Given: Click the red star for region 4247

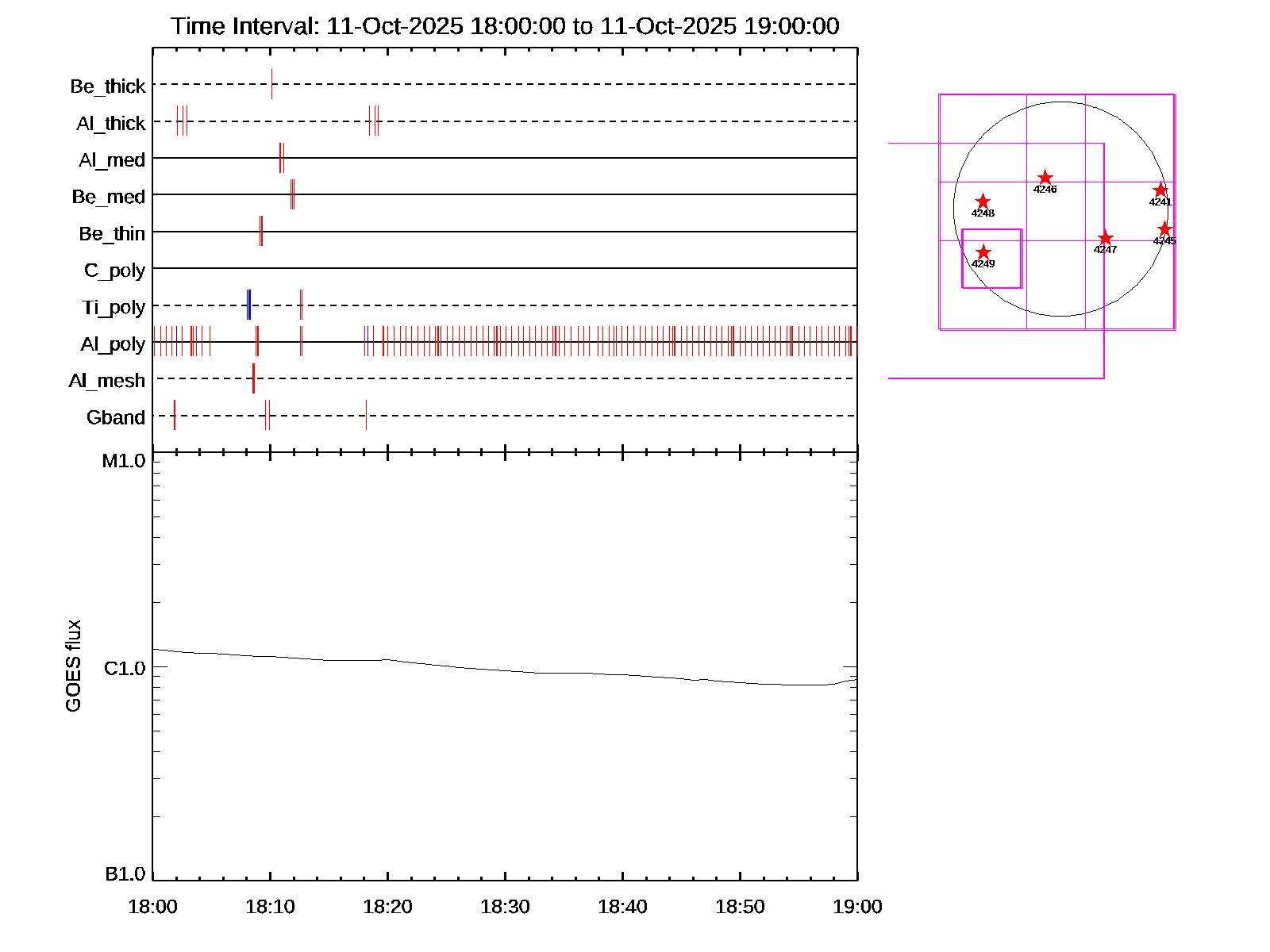Looking at the screenshot, I should pyautogui.click(x=1105, y=238).
